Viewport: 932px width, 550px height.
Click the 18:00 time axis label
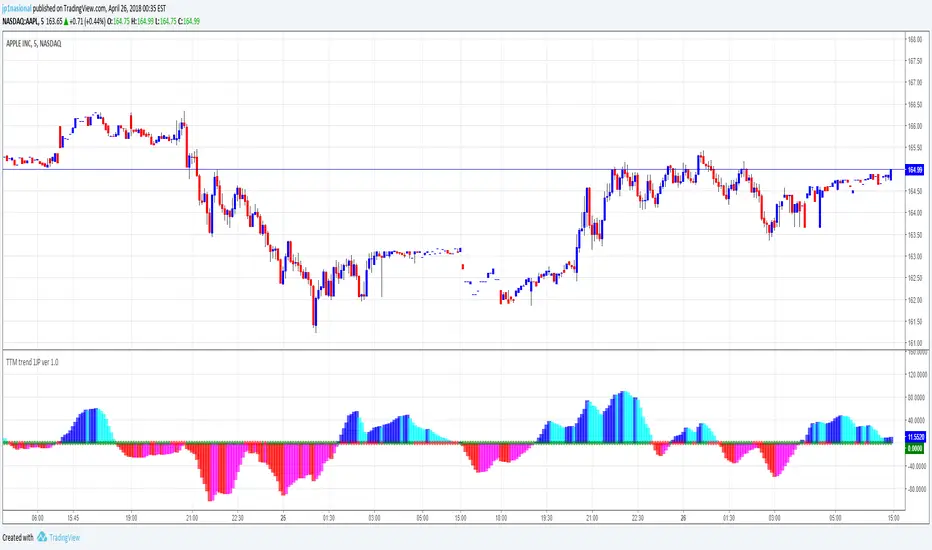501,518
